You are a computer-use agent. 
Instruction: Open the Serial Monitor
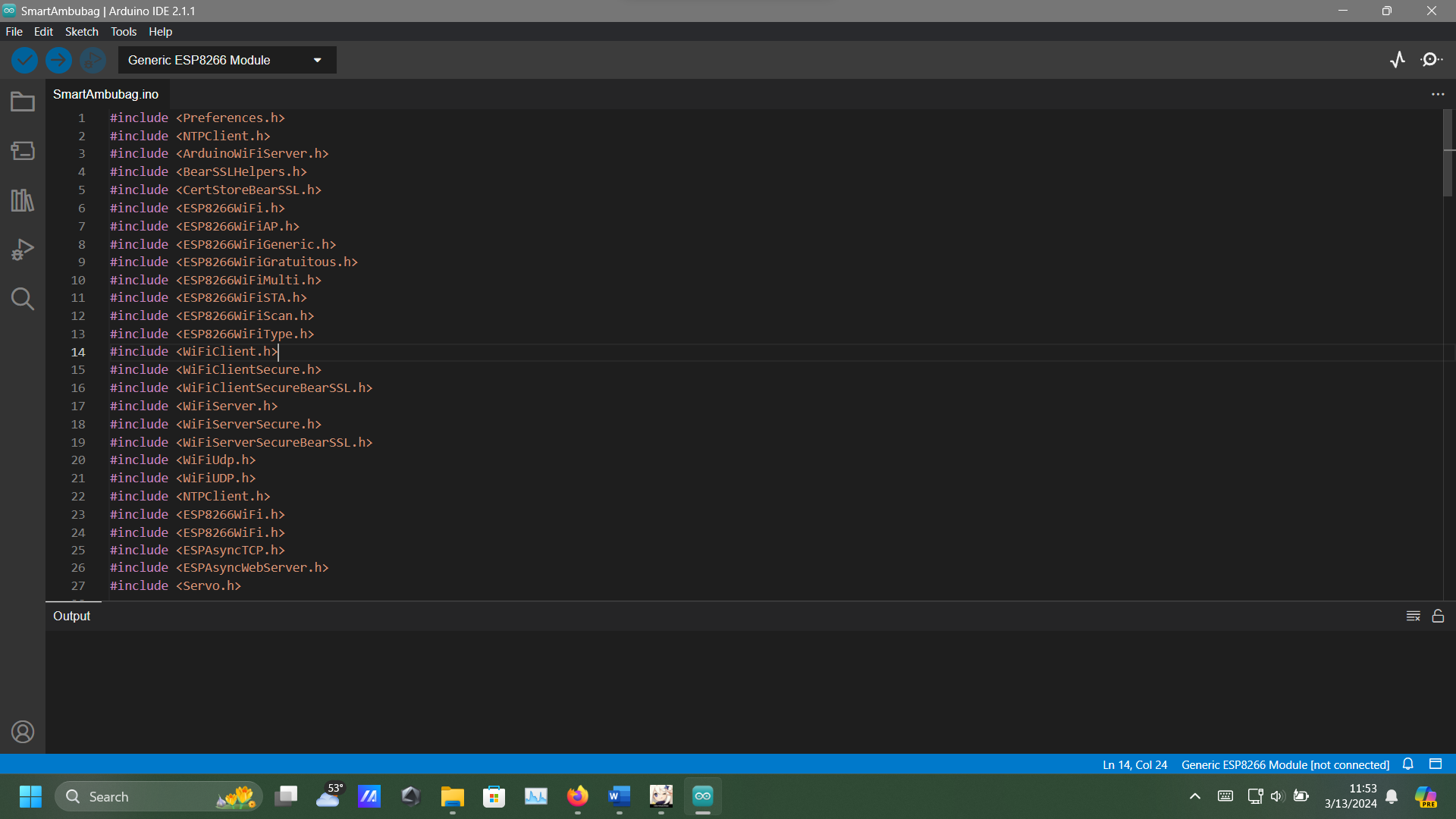coord(1432,60)
